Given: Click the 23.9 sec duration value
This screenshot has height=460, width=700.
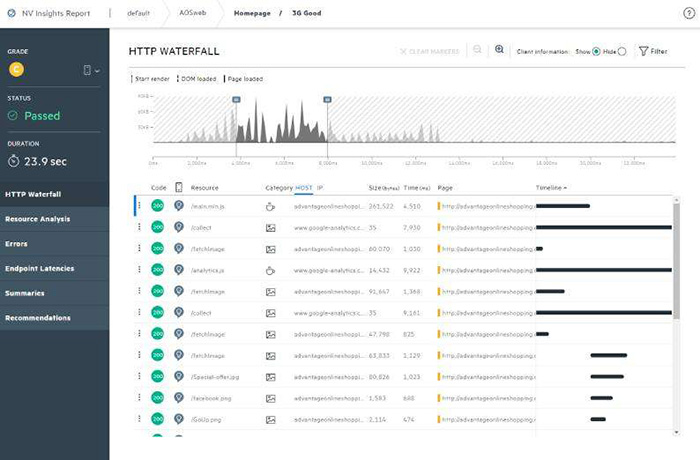Looking at the screenshot, I should [x=45, y=161].
